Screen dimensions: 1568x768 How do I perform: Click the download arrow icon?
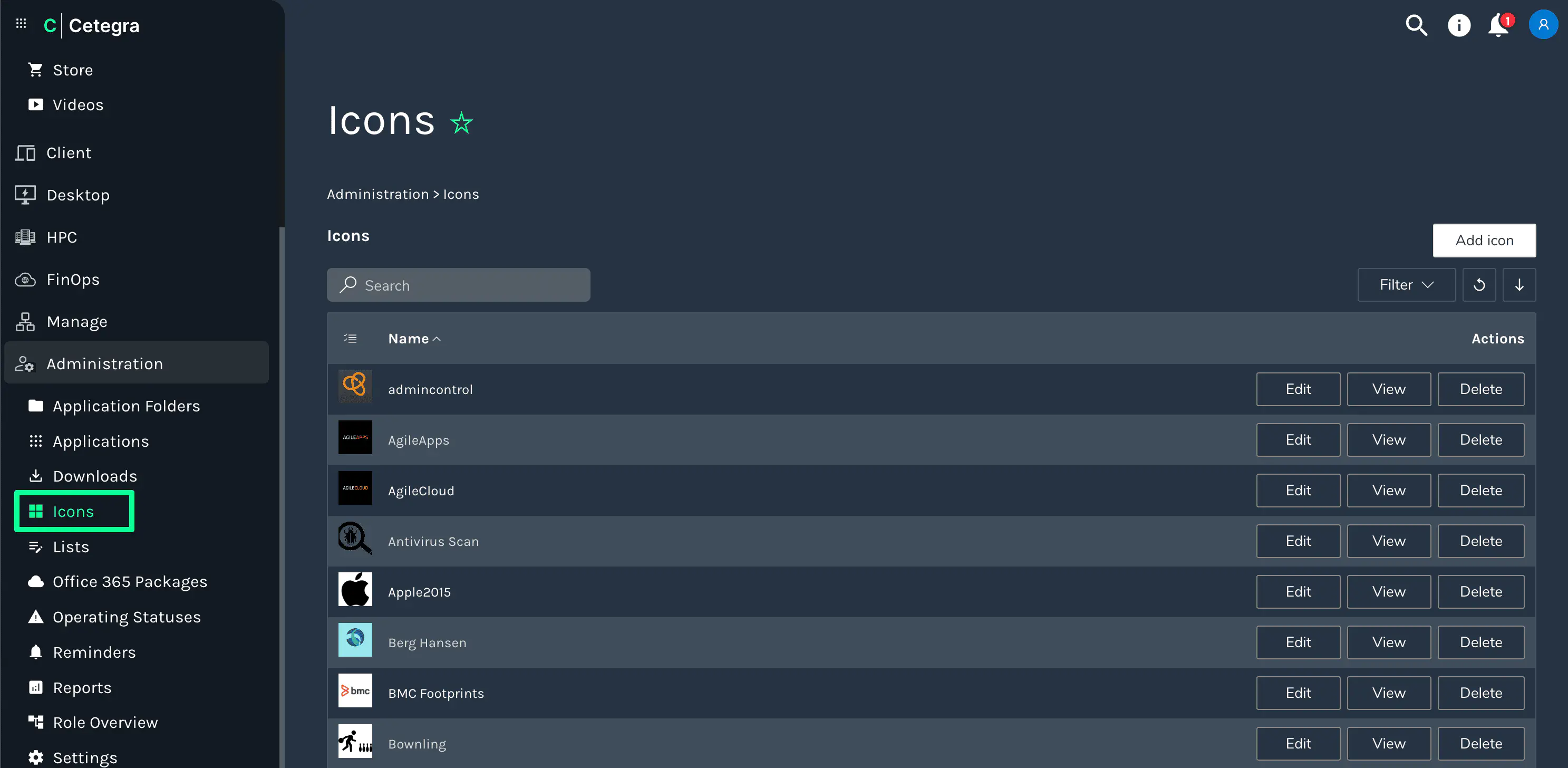coord(1518,284)
